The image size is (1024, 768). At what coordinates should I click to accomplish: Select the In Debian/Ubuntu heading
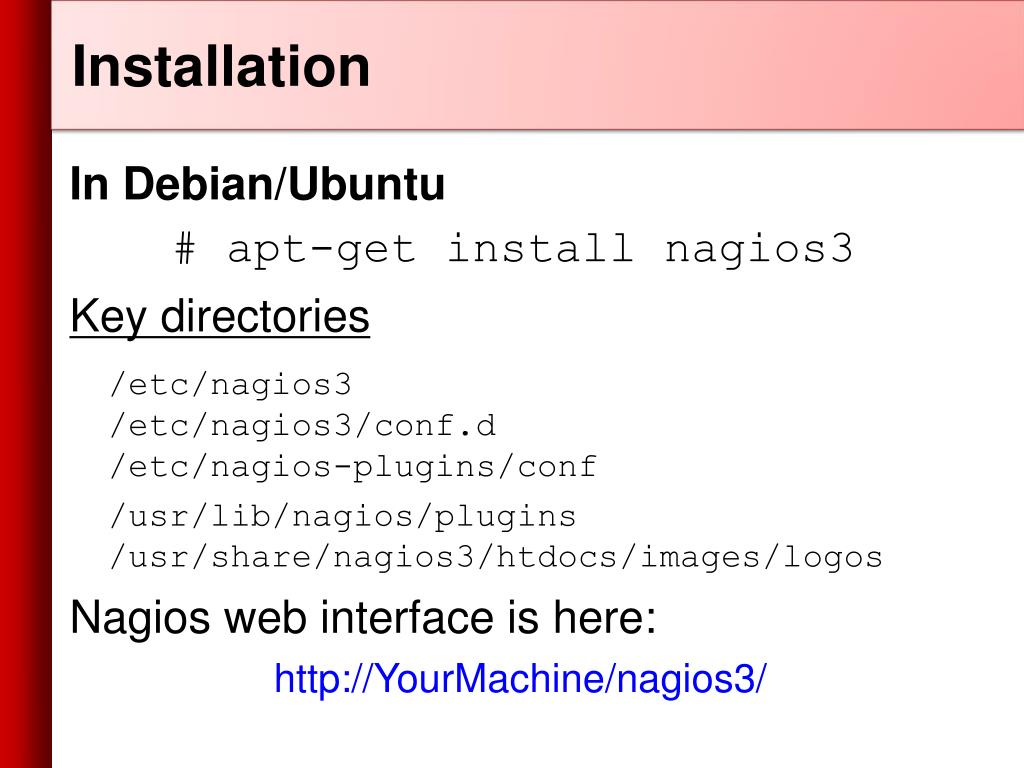[257, 184]
